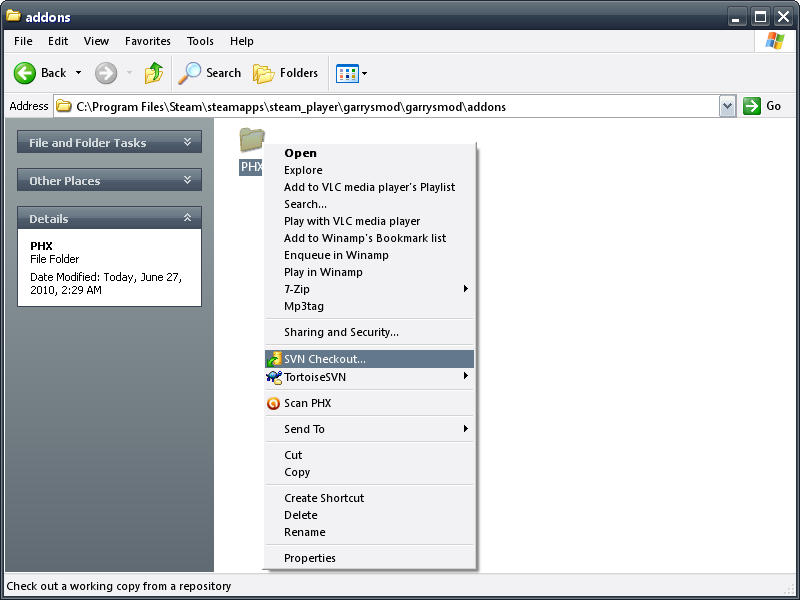Viewport: 800px width, 600px height.
Task: Choose Delete from the context menu
Action: tap(369, 515)
